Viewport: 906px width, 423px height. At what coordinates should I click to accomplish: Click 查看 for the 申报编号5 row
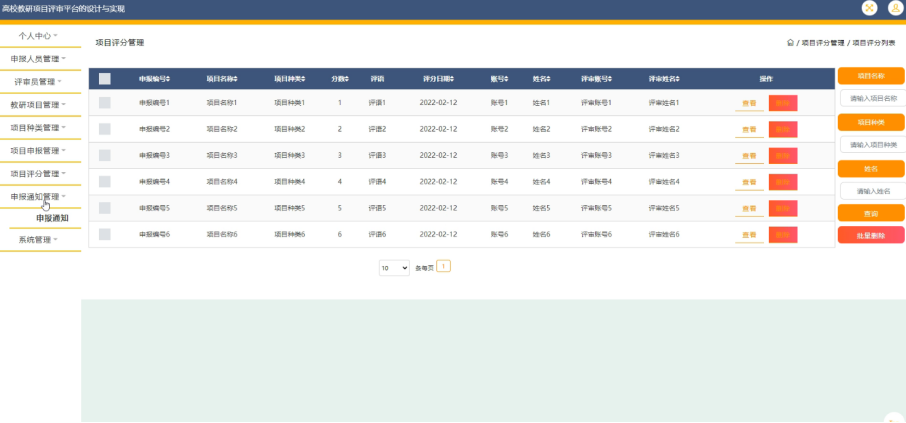pos(749,209)
